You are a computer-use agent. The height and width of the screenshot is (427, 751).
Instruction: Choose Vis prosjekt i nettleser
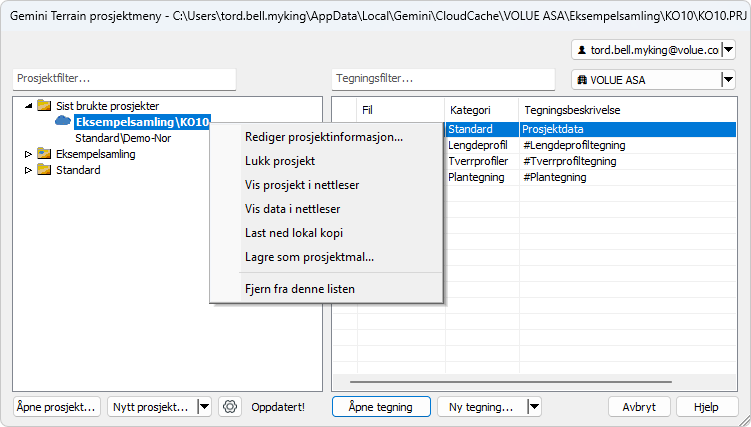(x=302, y=185)
